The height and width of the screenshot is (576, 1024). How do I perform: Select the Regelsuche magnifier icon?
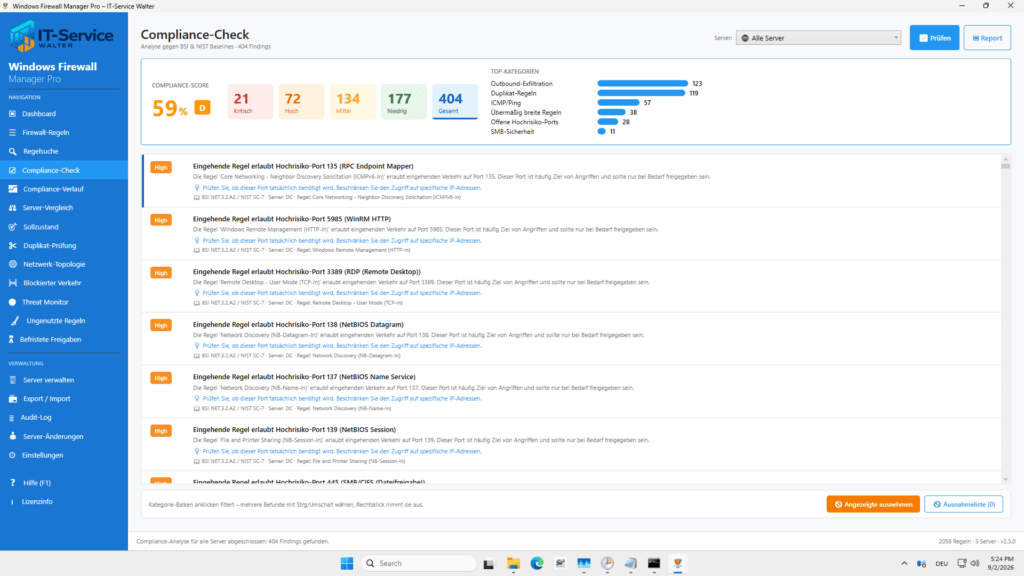click(12, 152)
